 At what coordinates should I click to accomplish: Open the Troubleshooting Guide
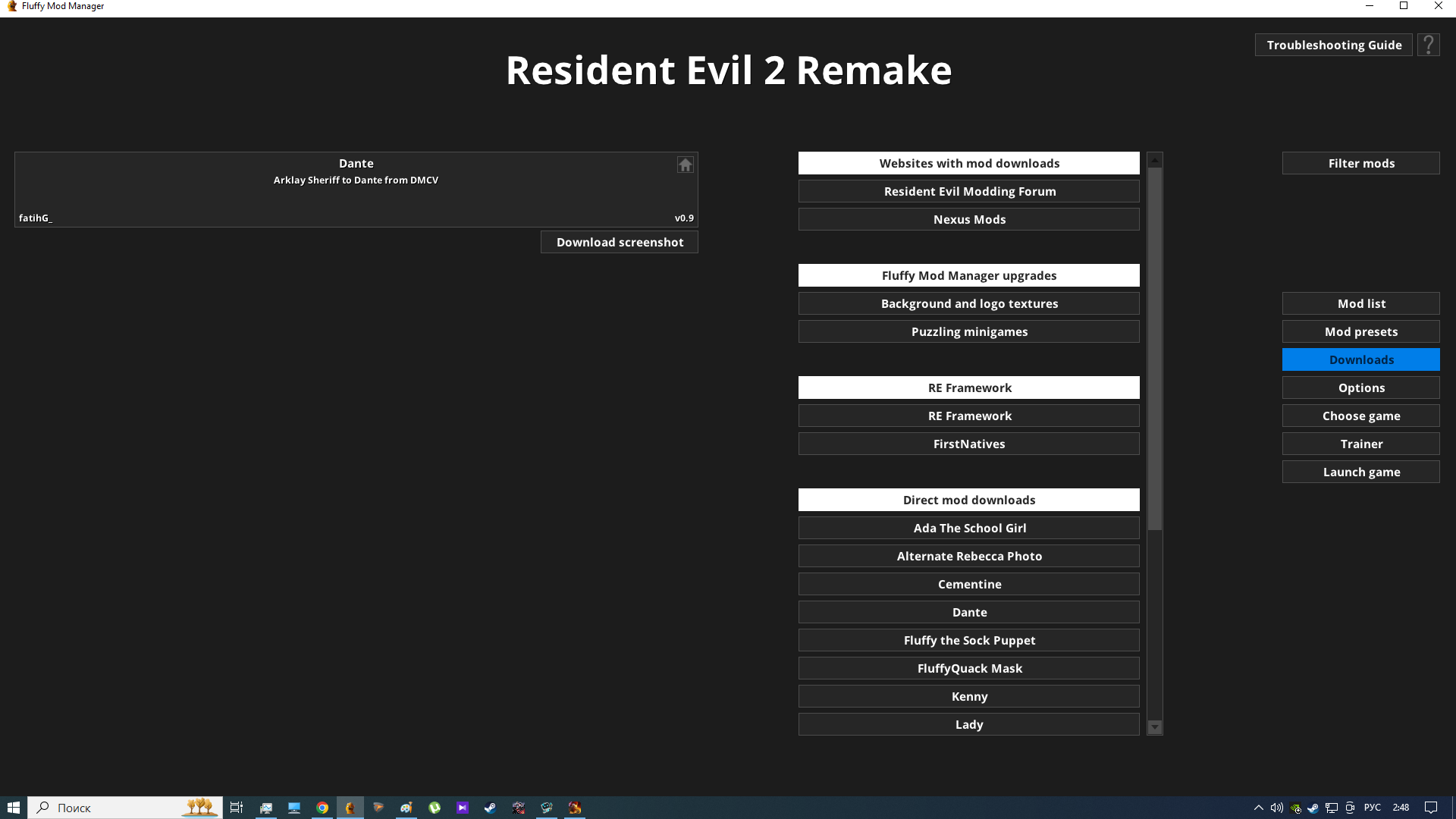coord(1333,45)
